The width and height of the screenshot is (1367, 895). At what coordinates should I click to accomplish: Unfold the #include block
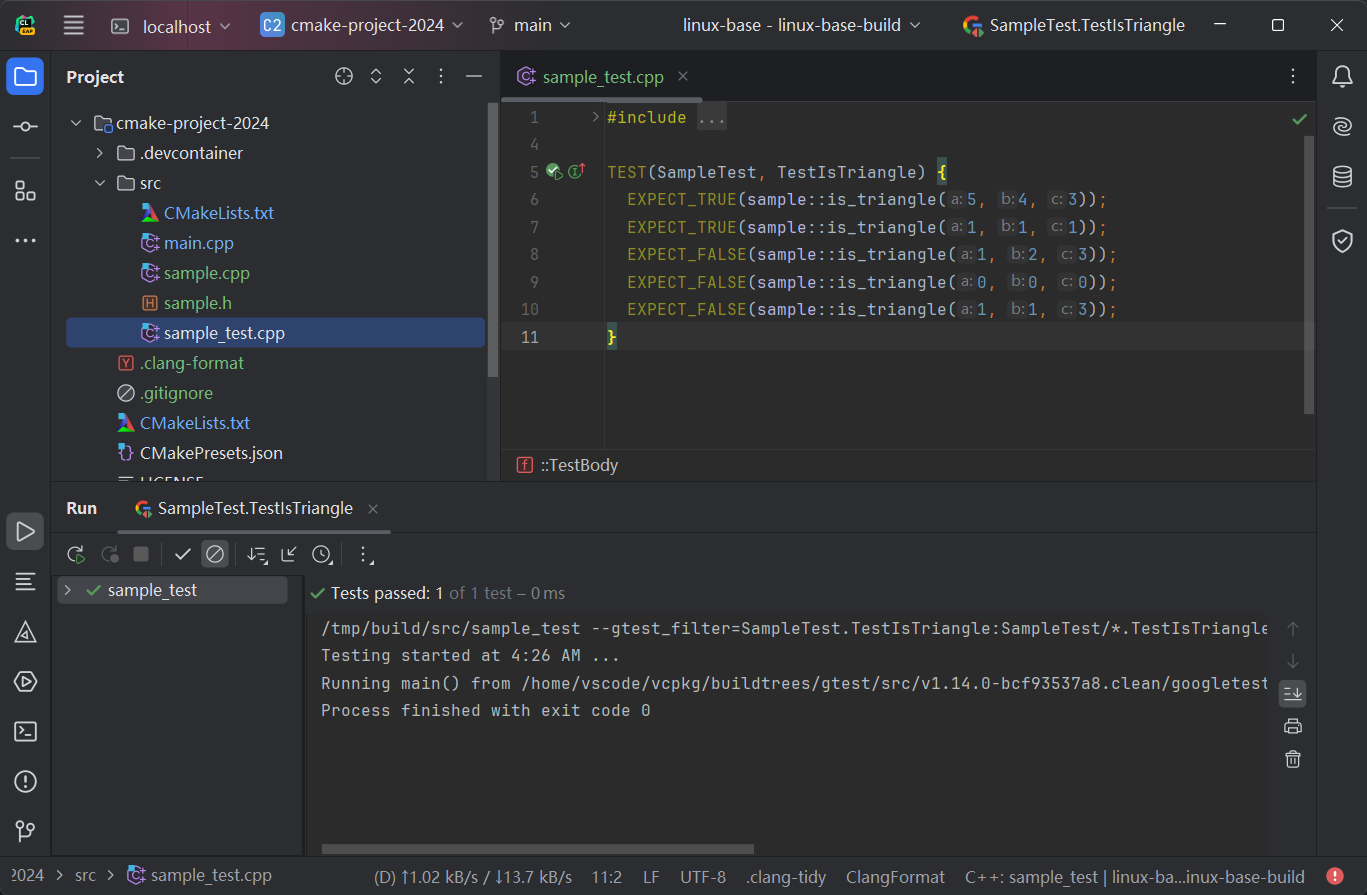click(595, 117)
